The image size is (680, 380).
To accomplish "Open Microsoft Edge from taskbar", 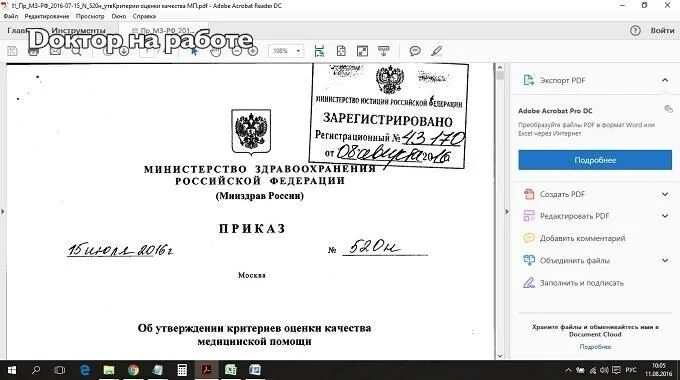I will [85, 370].
